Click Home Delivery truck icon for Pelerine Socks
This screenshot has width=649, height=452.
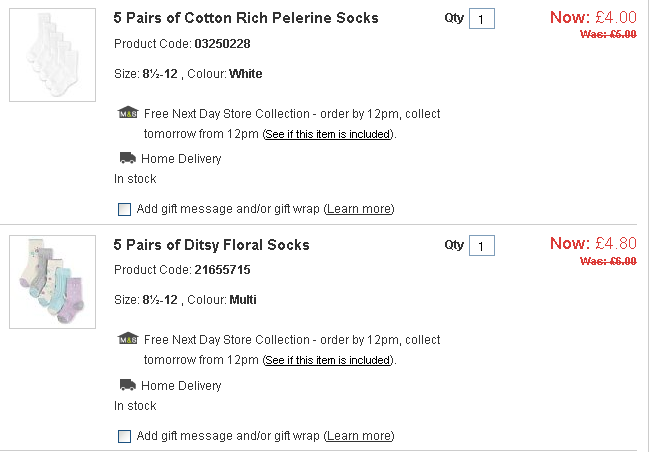coord(127,158)
